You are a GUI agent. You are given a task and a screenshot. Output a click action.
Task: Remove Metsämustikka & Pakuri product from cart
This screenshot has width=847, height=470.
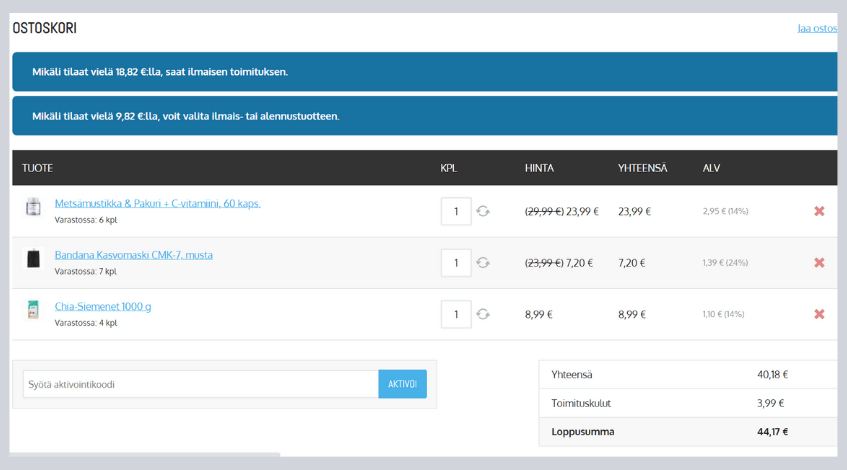819,211
